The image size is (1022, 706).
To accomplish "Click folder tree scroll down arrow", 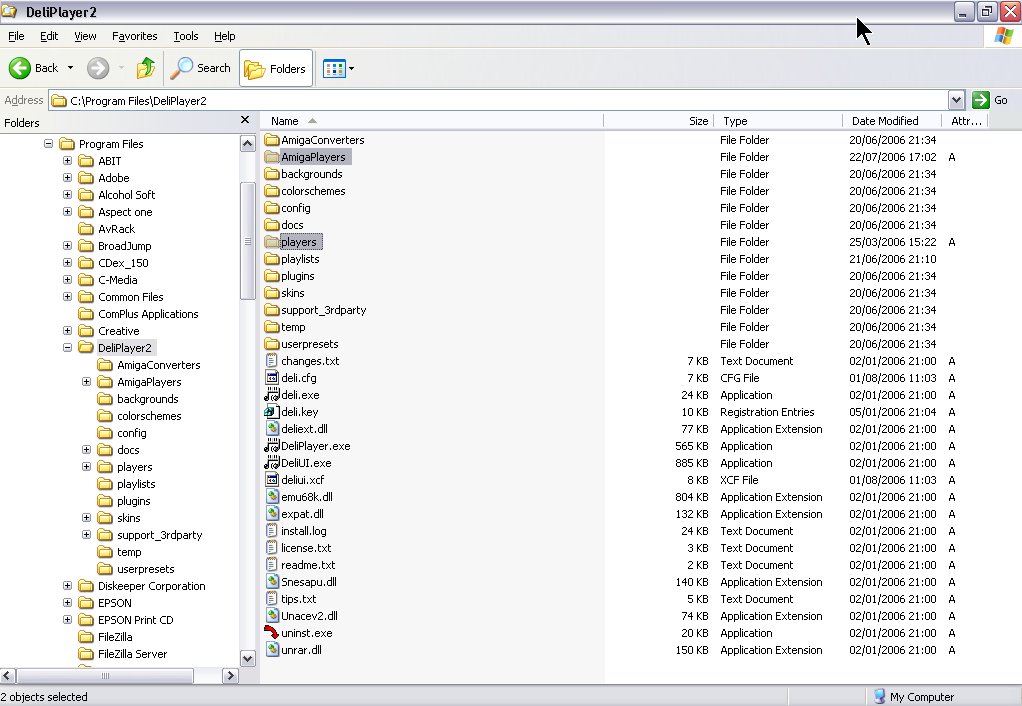I will pyautogui.click(x=248, y=658).
